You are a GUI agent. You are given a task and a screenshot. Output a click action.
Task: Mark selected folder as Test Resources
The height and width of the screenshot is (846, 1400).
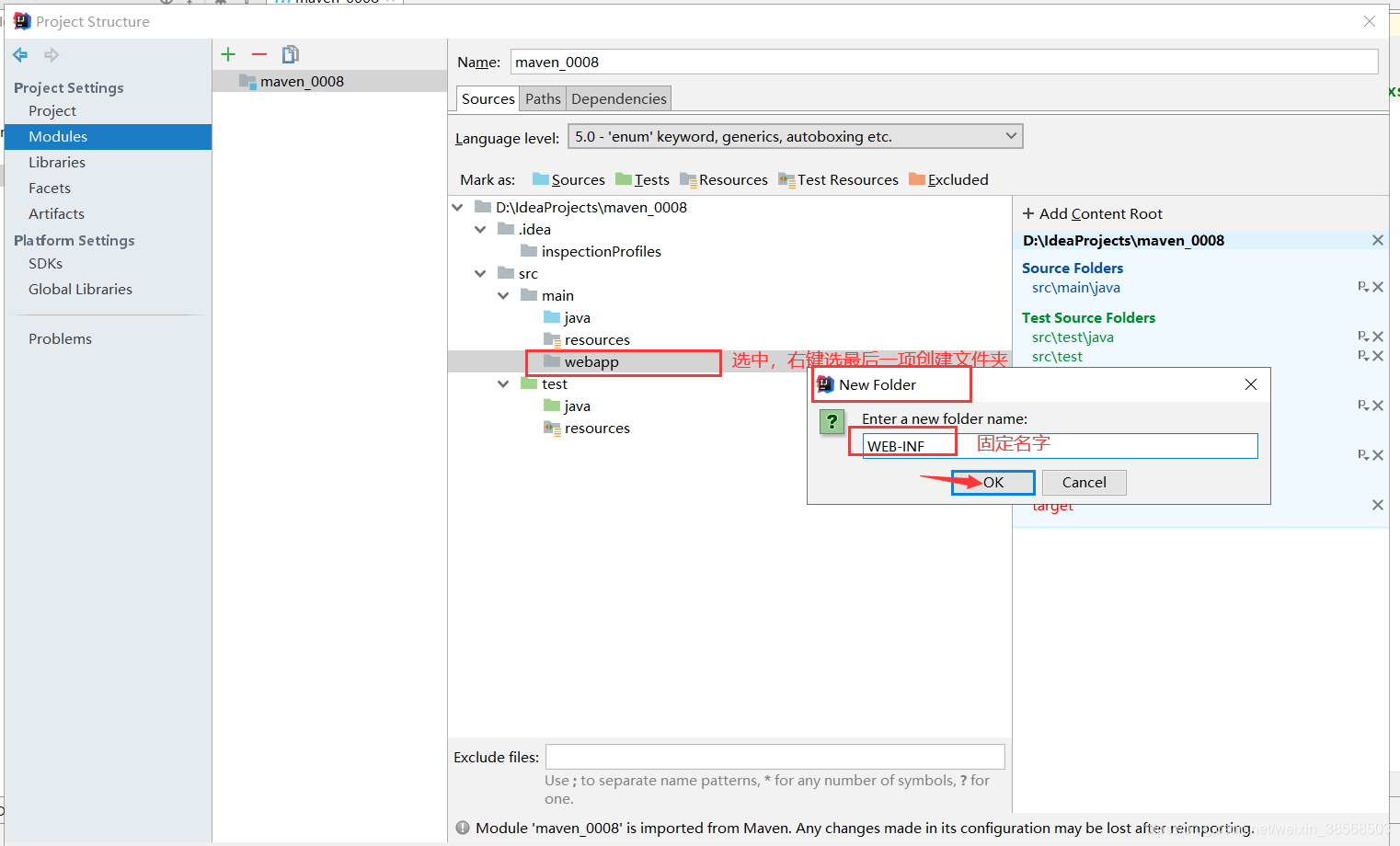click(838, 179)
